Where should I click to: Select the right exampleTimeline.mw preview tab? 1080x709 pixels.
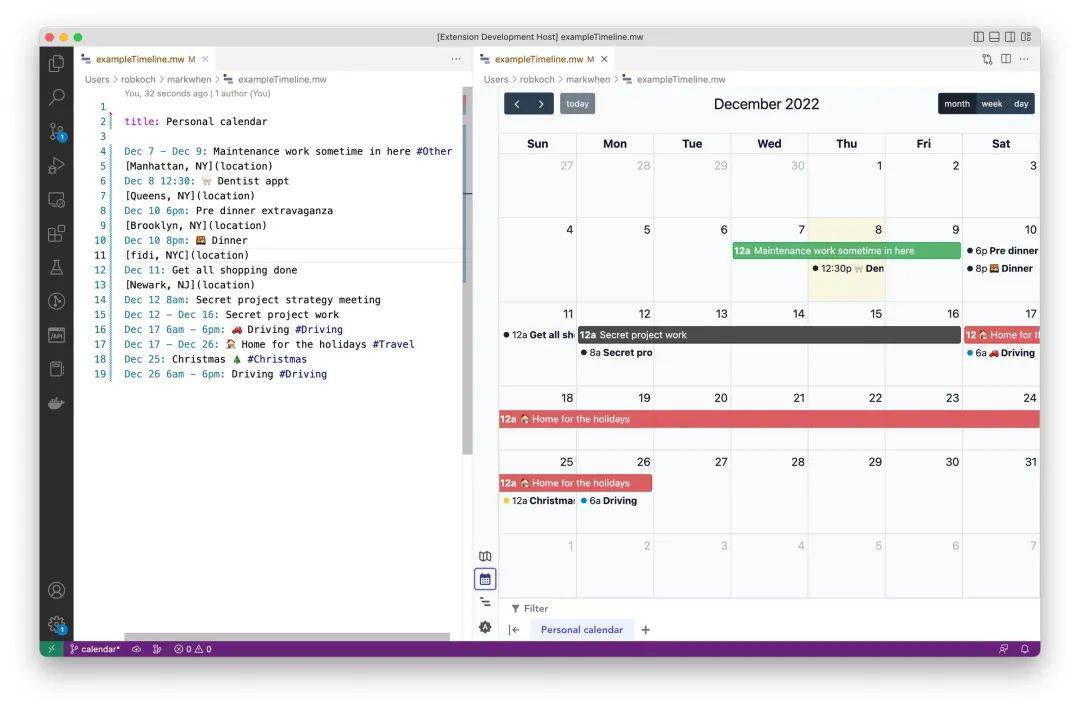pyautogui.click(x=544, y=59)
